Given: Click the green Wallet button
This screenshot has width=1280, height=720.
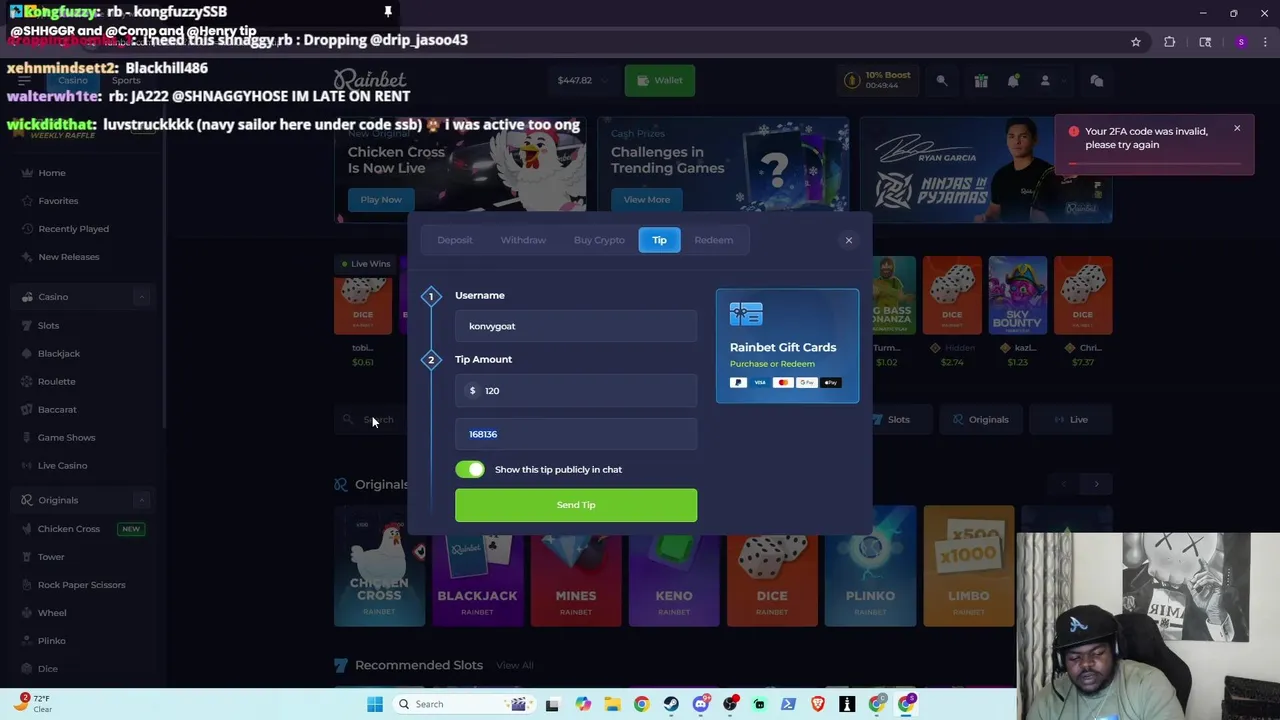Looking at the screenshot, I should 660,80.
